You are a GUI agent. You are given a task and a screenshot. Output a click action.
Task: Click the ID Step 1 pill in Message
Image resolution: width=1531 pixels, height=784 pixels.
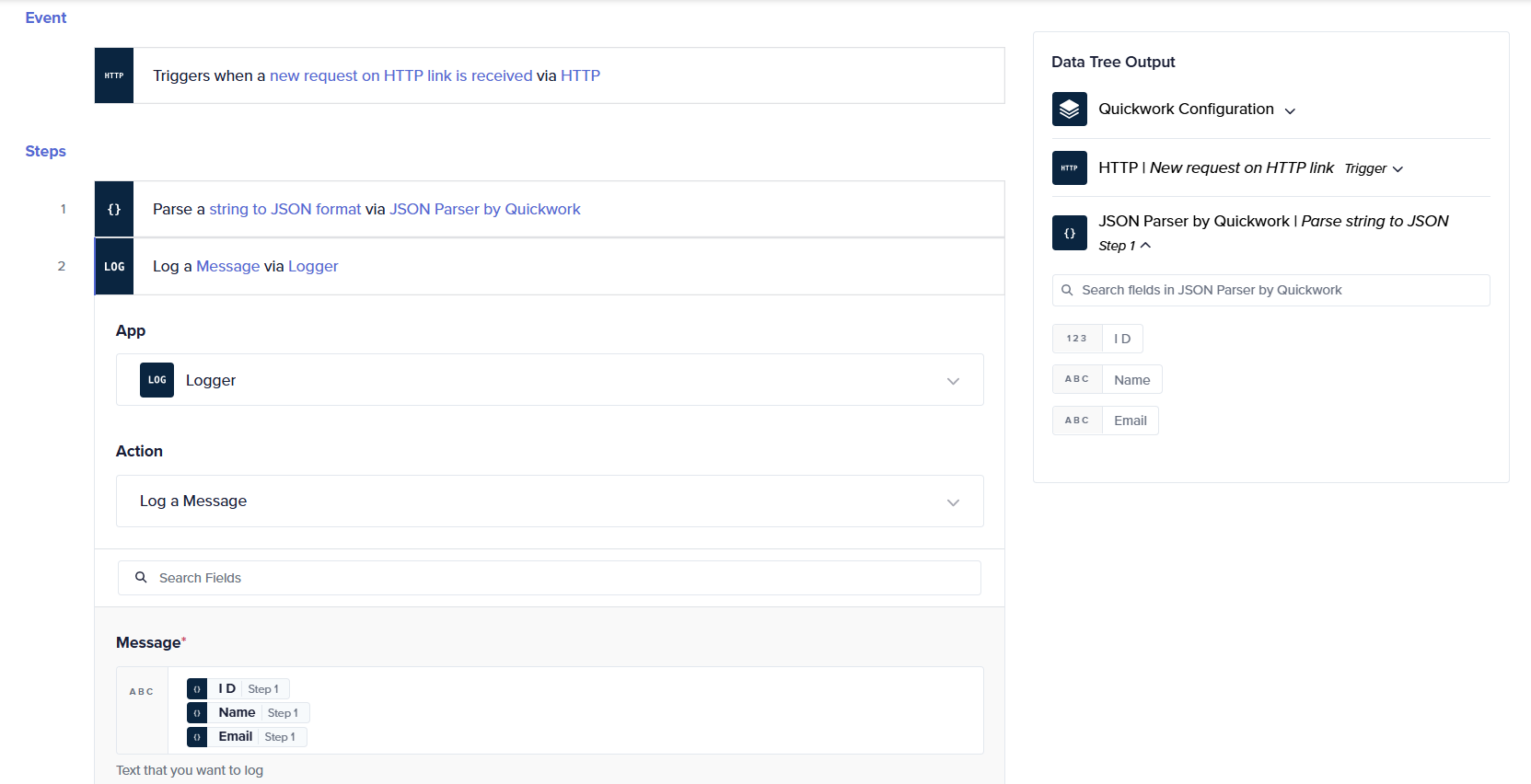(238, 689)
